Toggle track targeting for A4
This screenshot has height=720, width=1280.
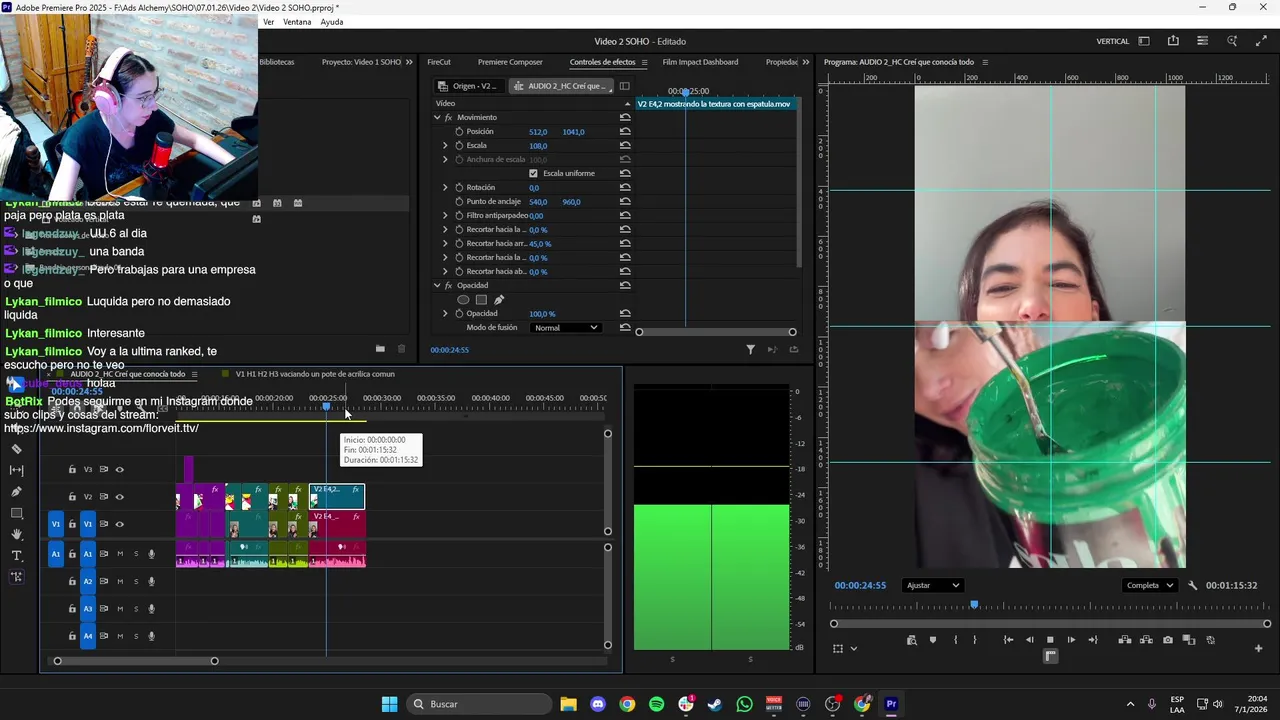coord(88,636)
